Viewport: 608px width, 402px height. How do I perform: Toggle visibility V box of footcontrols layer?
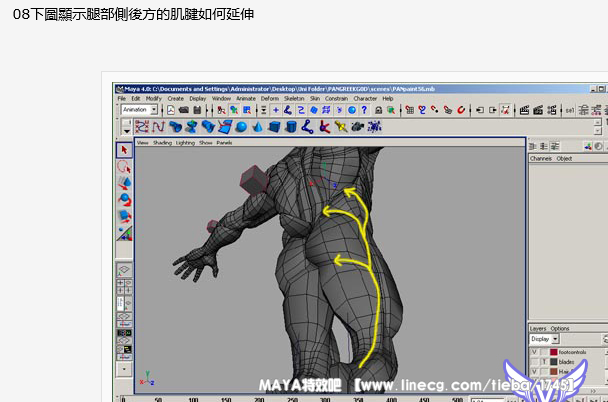[533, 352]
